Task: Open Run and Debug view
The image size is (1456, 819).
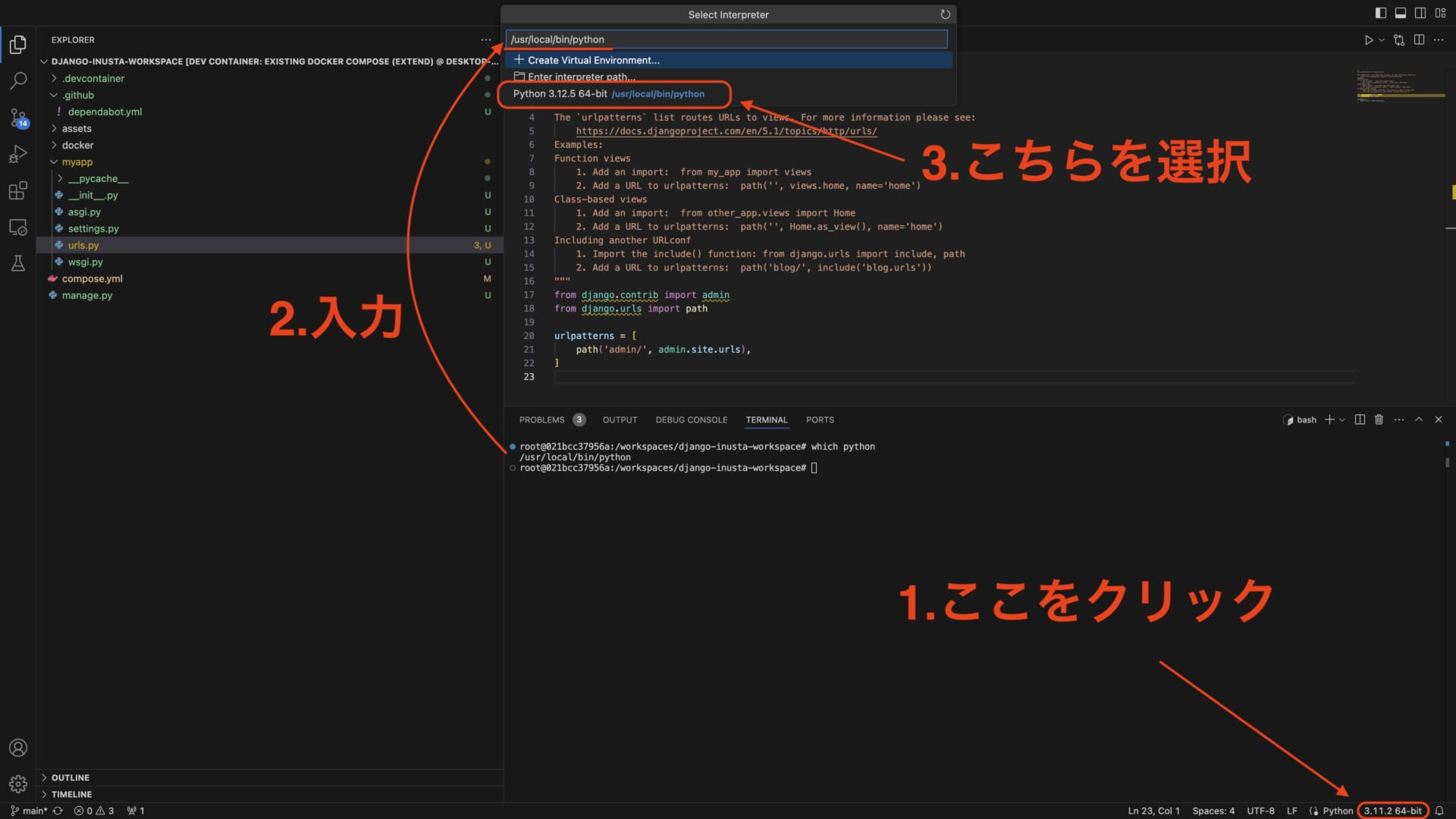Action: [x=18, y=154]
